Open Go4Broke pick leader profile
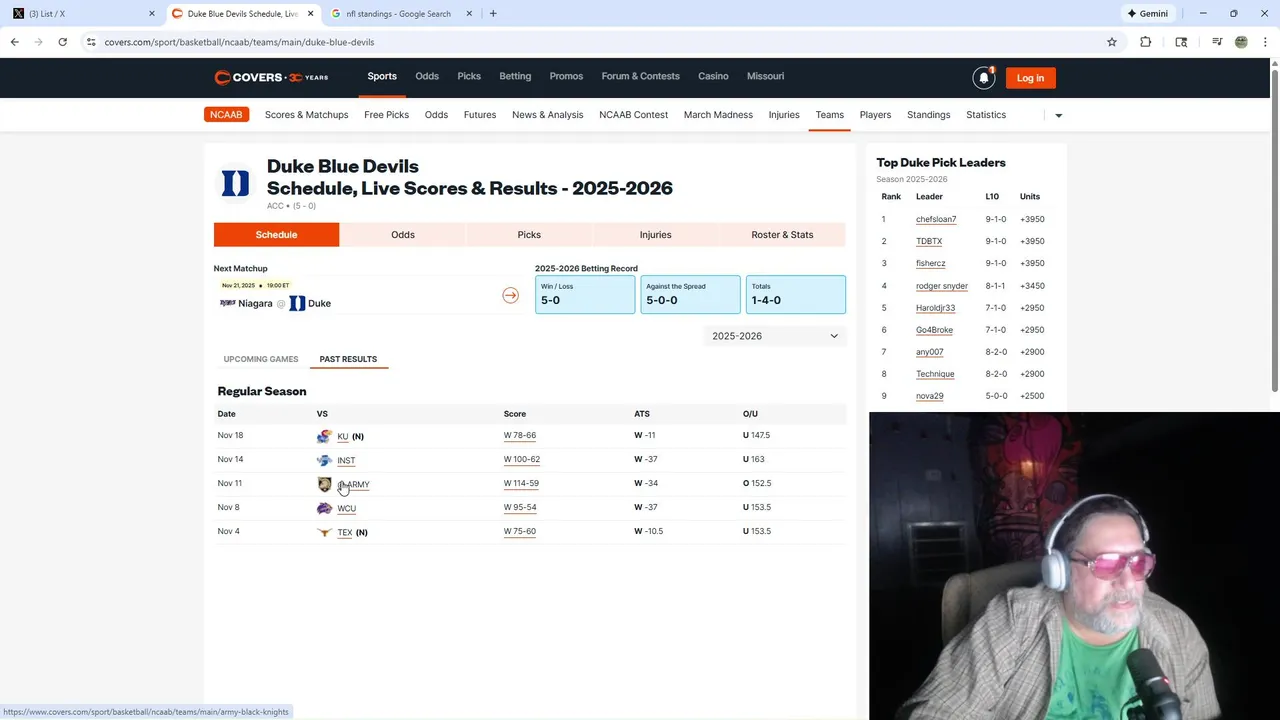This screenshot has height=720, width=1280. point(934,330)
